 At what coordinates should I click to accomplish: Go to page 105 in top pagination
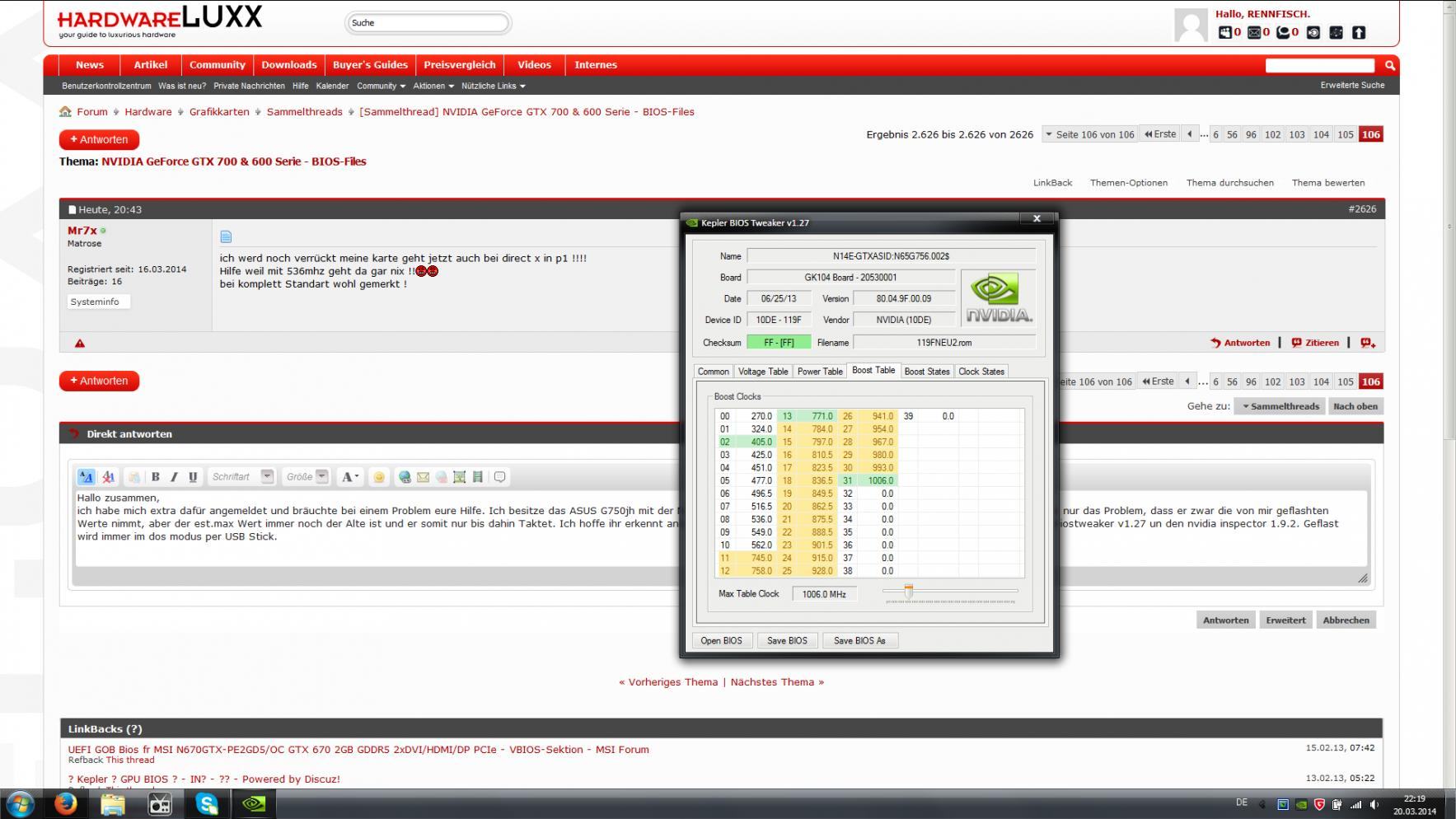[1345, 134]
